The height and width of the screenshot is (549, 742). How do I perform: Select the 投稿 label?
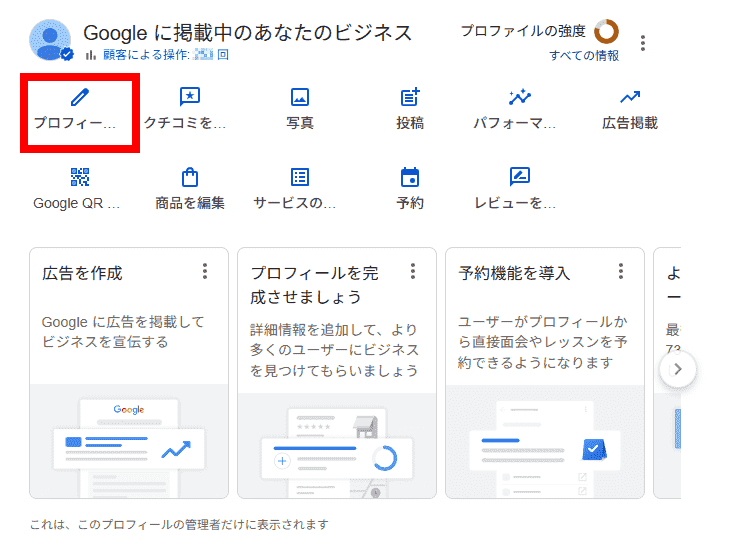tap(410, 123)
